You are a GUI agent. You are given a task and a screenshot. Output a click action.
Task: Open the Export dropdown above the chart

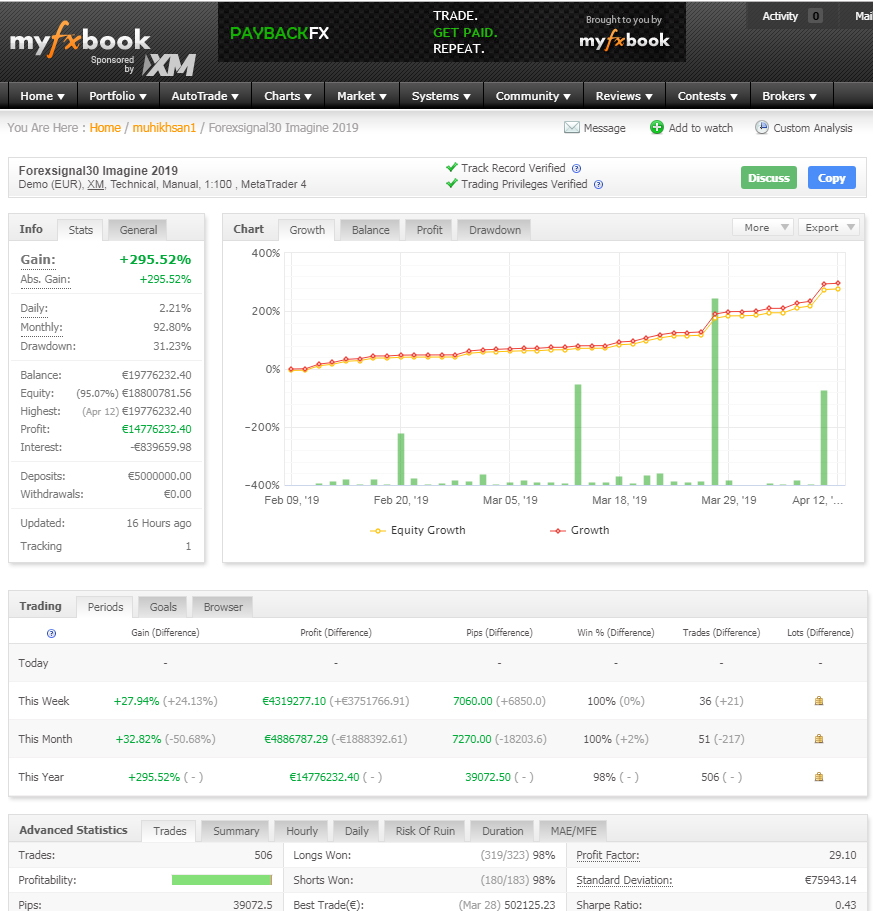[x=828, y=227]
